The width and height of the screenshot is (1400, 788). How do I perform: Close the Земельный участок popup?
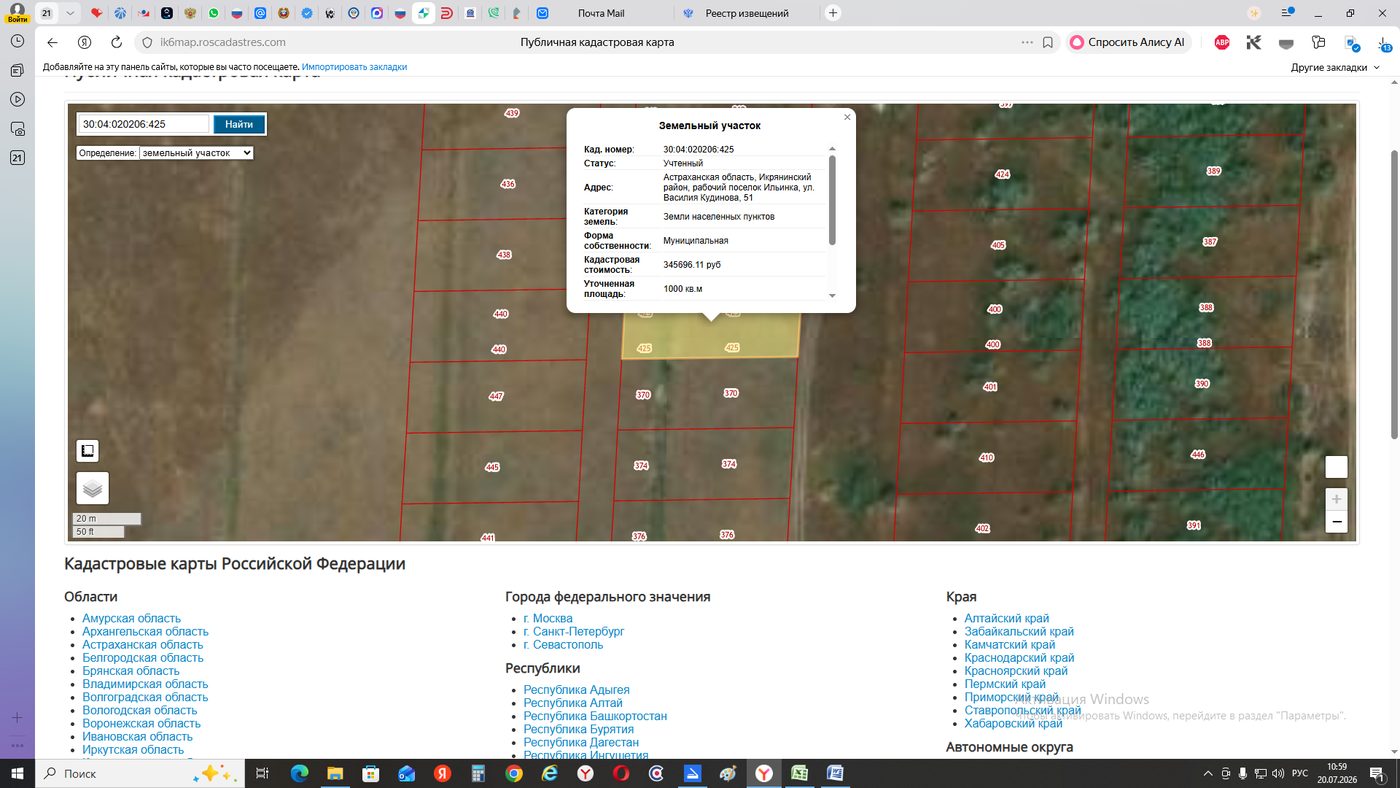(847, 117)
